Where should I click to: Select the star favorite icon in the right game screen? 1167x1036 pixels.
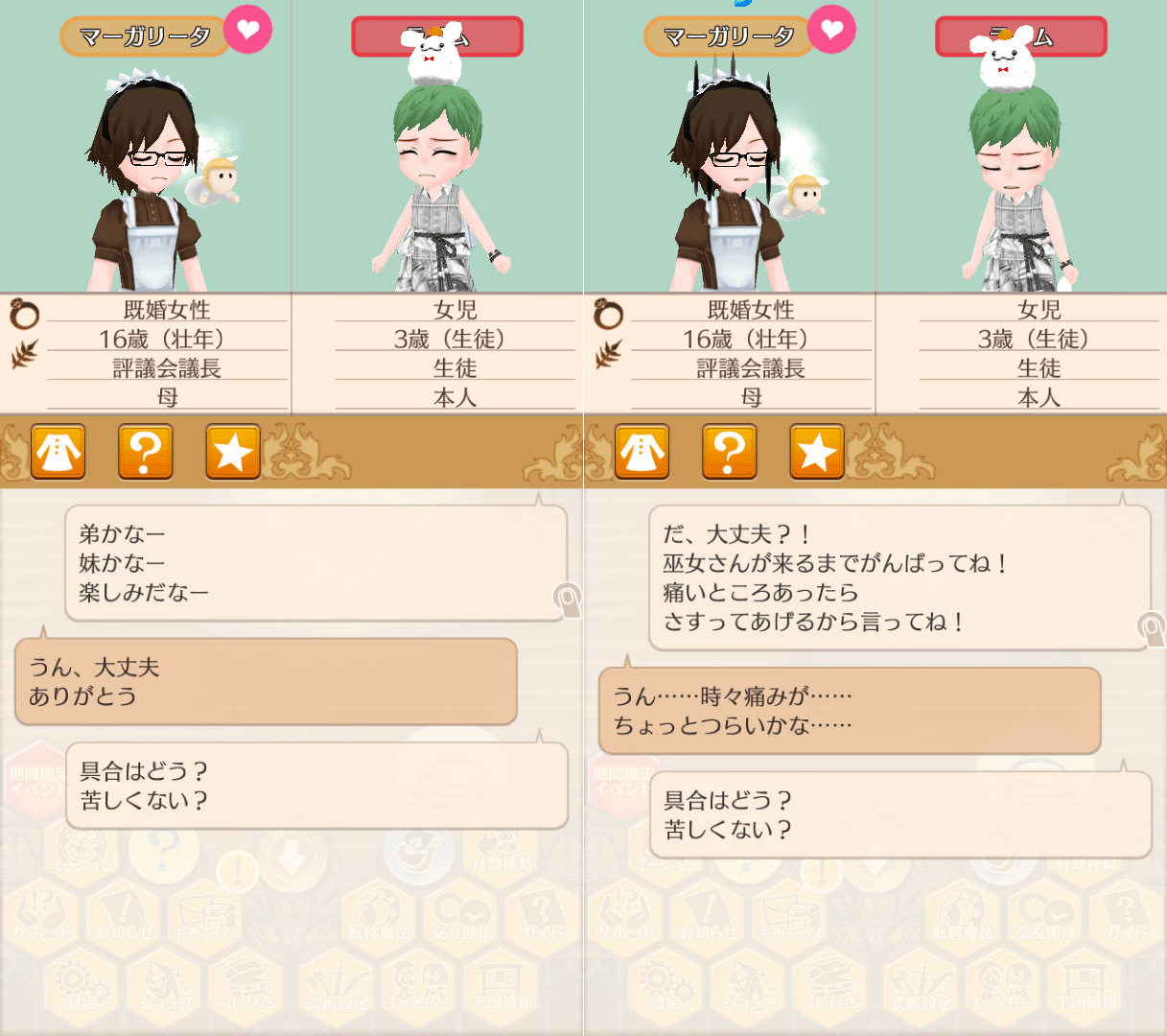point(817,451)
